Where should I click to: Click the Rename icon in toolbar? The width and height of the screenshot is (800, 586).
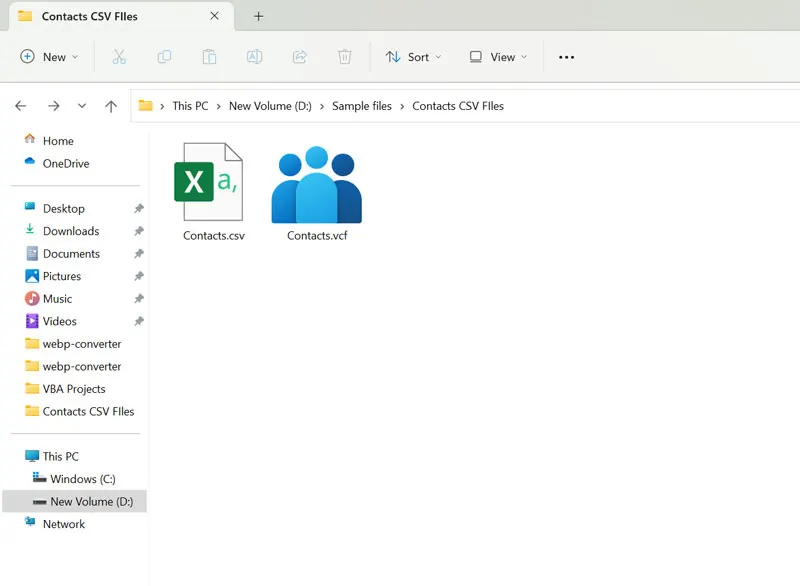[254, 57]
